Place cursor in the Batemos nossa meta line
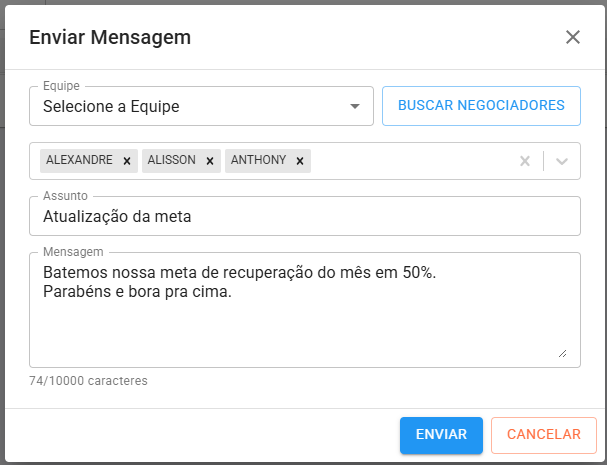Viewport: 607px width, 465px height. [239, 273]
